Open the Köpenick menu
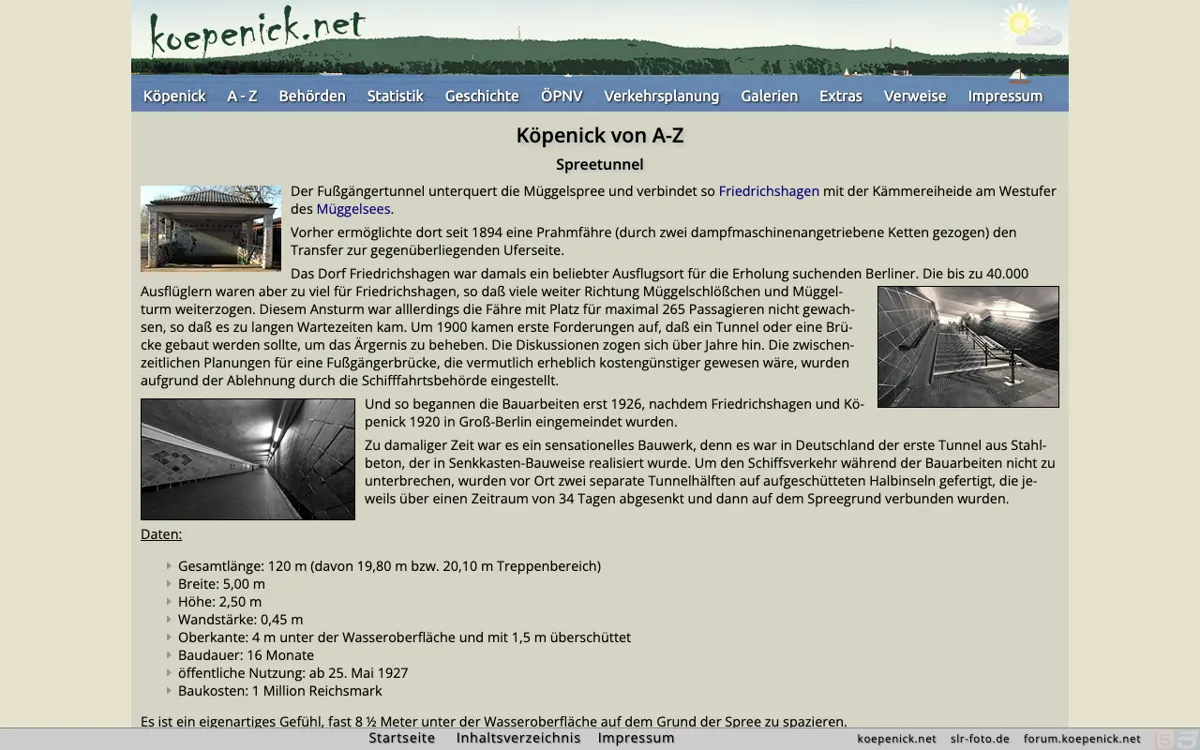 click(x=174, y=96)
